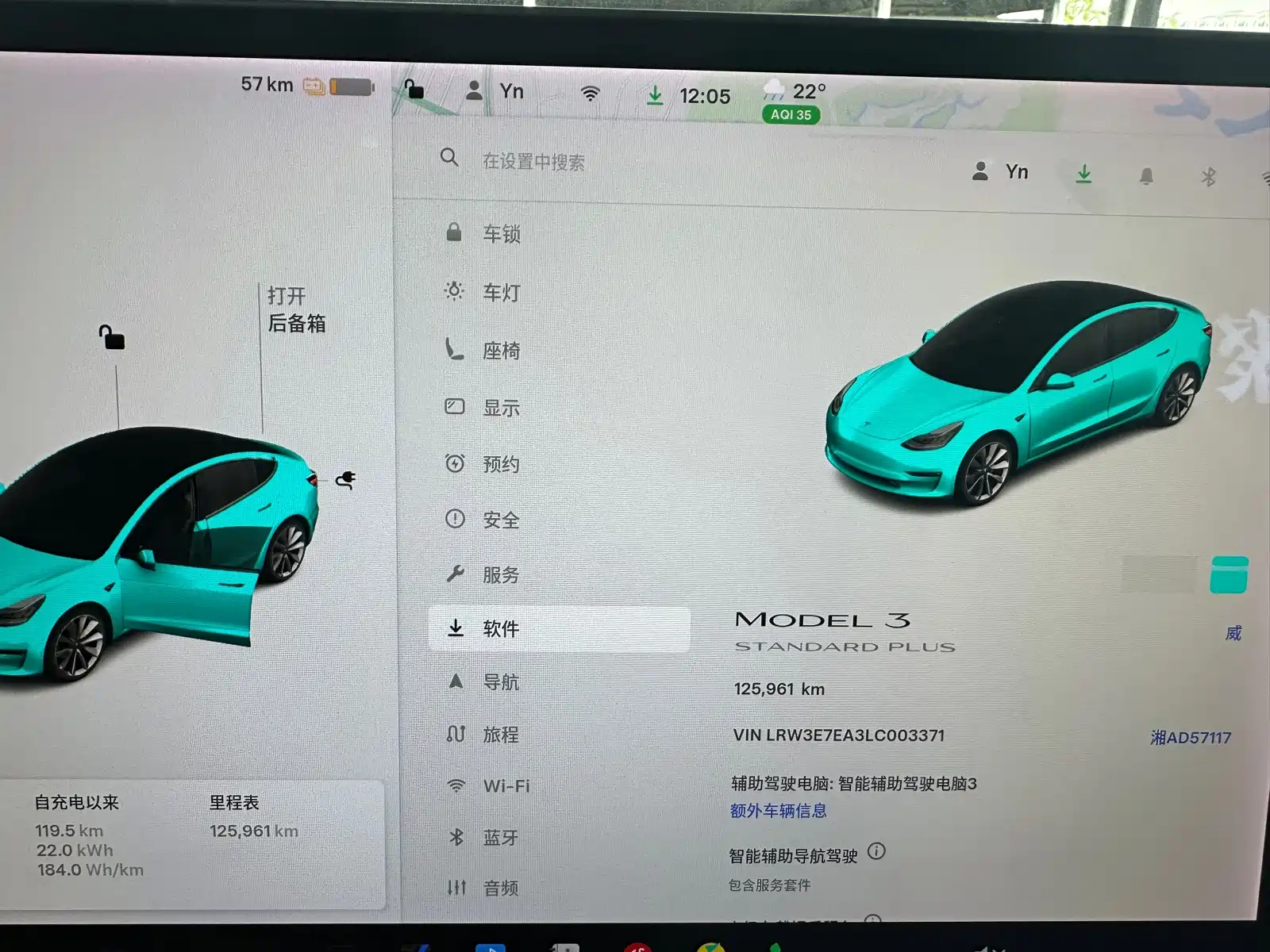The image size is (1270, 952).
Task: Tap the 自充电以来 trip stats
Action: (x=89, y=836)
